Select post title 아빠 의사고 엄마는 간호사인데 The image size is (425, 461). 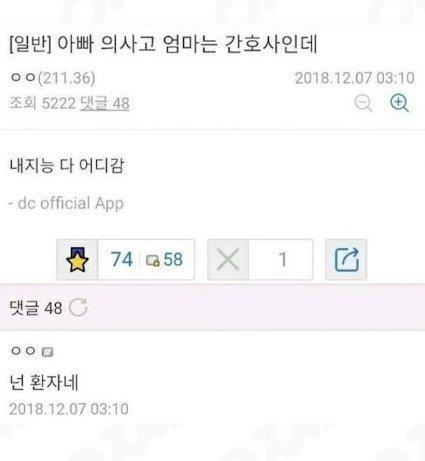coord(187,44)
